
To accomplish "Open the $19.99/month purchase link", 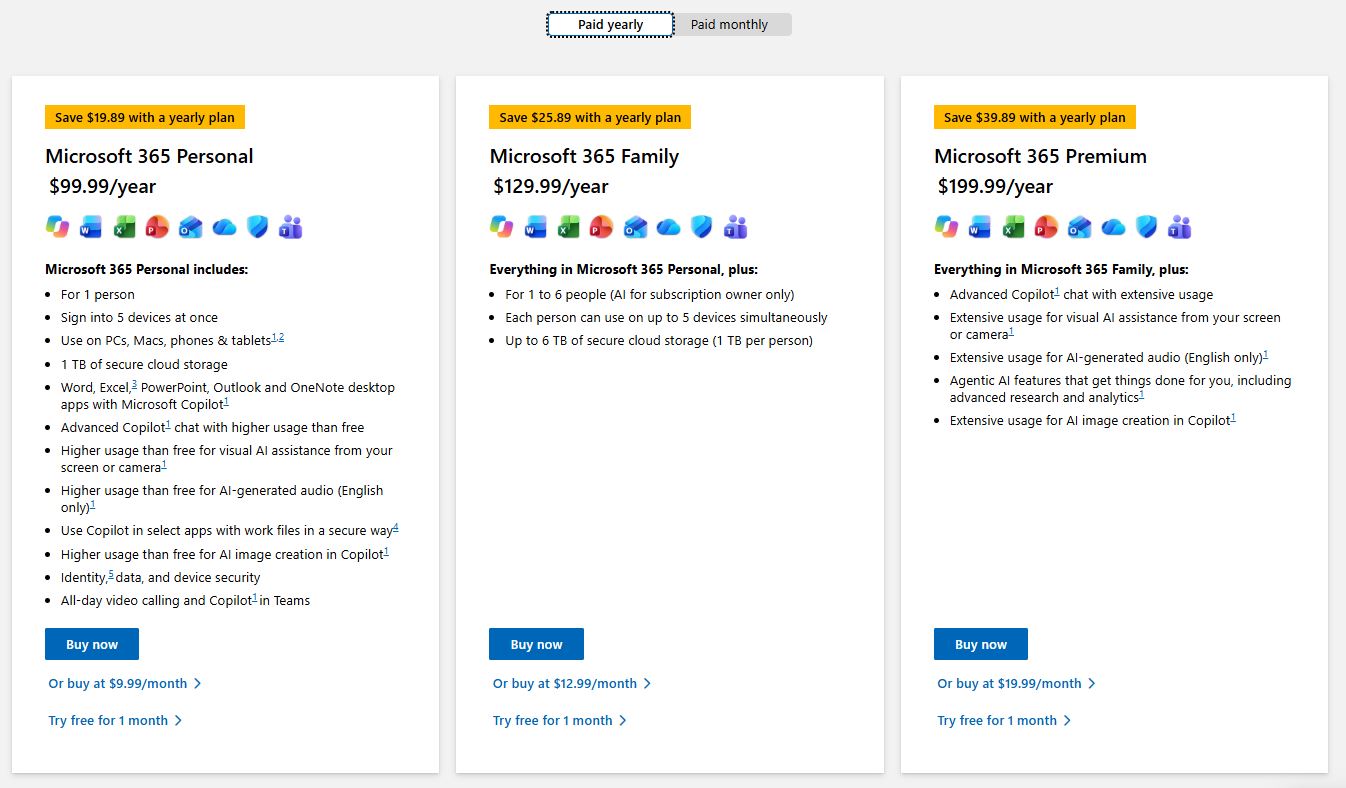I will click(x=1017, y=684).
